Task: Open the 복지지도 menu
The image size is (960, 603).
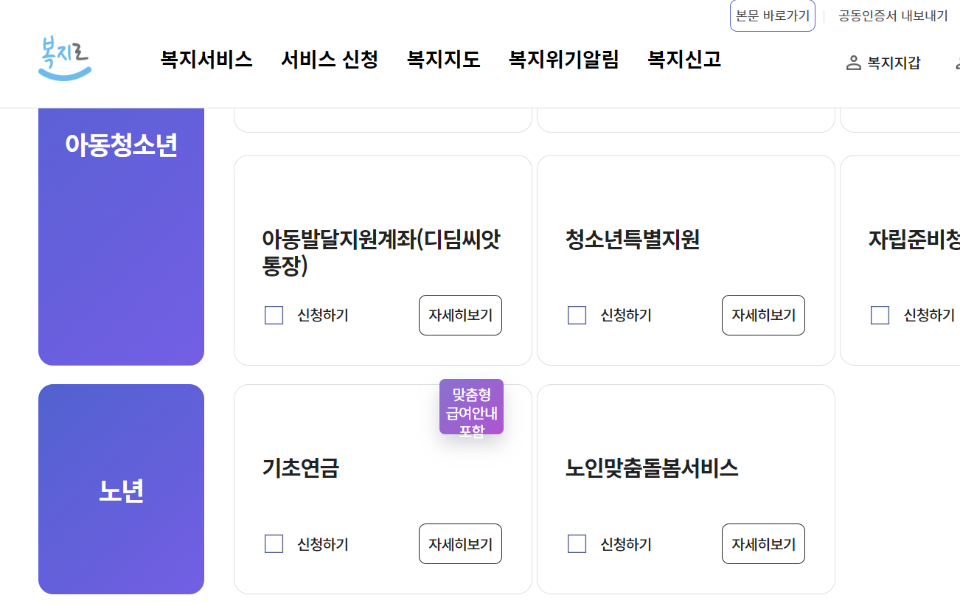Action: 441,60
